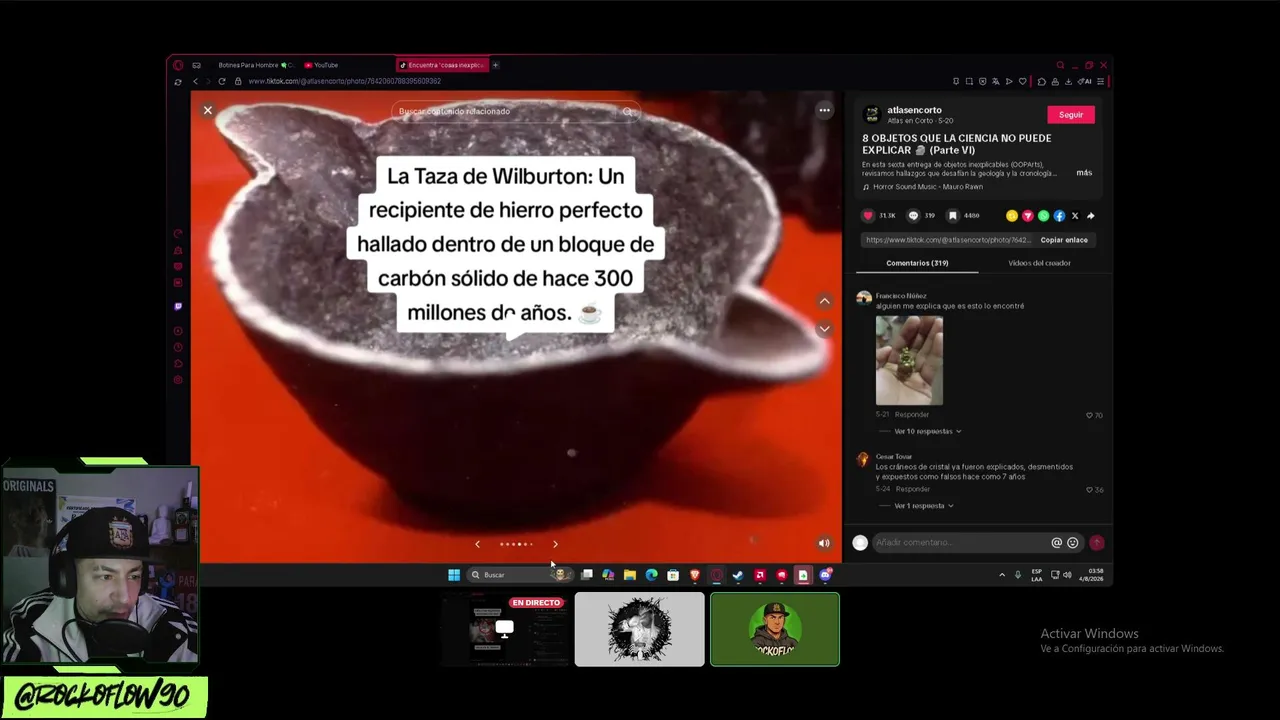Screen dimensions: 1280x720
Task: Open more share options arrow
Action: tap(1090, 216)
